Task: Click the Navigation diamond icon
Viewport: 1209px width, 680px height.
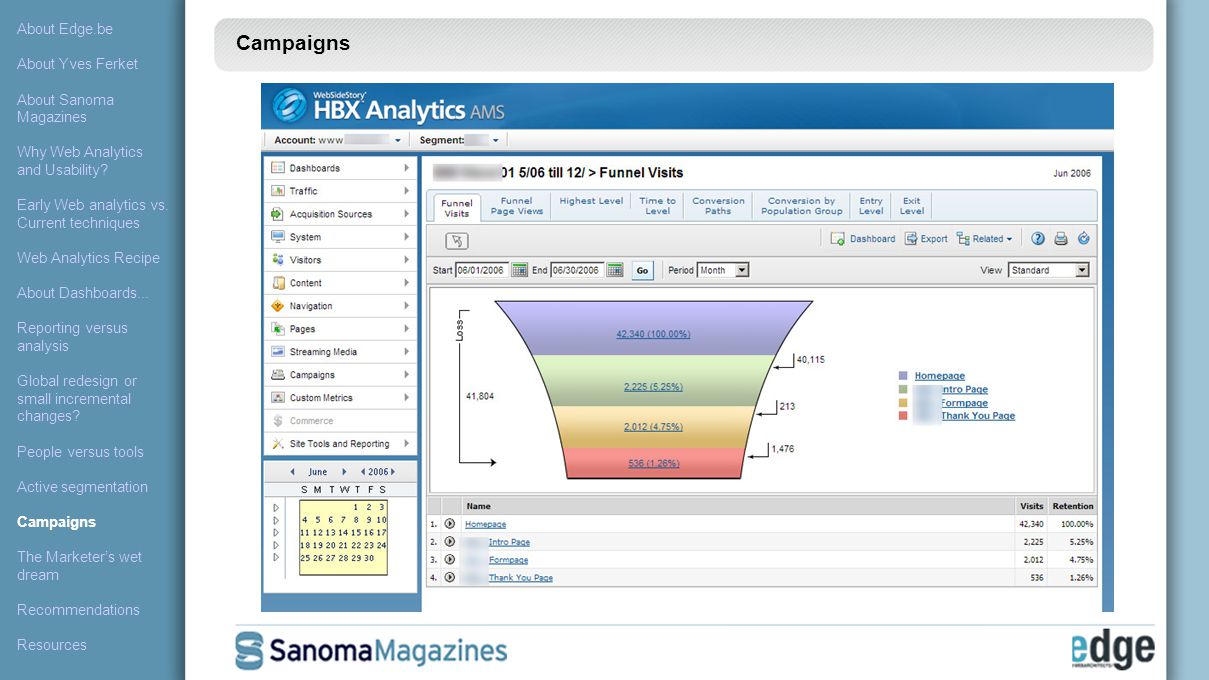Action: [278, 306]
